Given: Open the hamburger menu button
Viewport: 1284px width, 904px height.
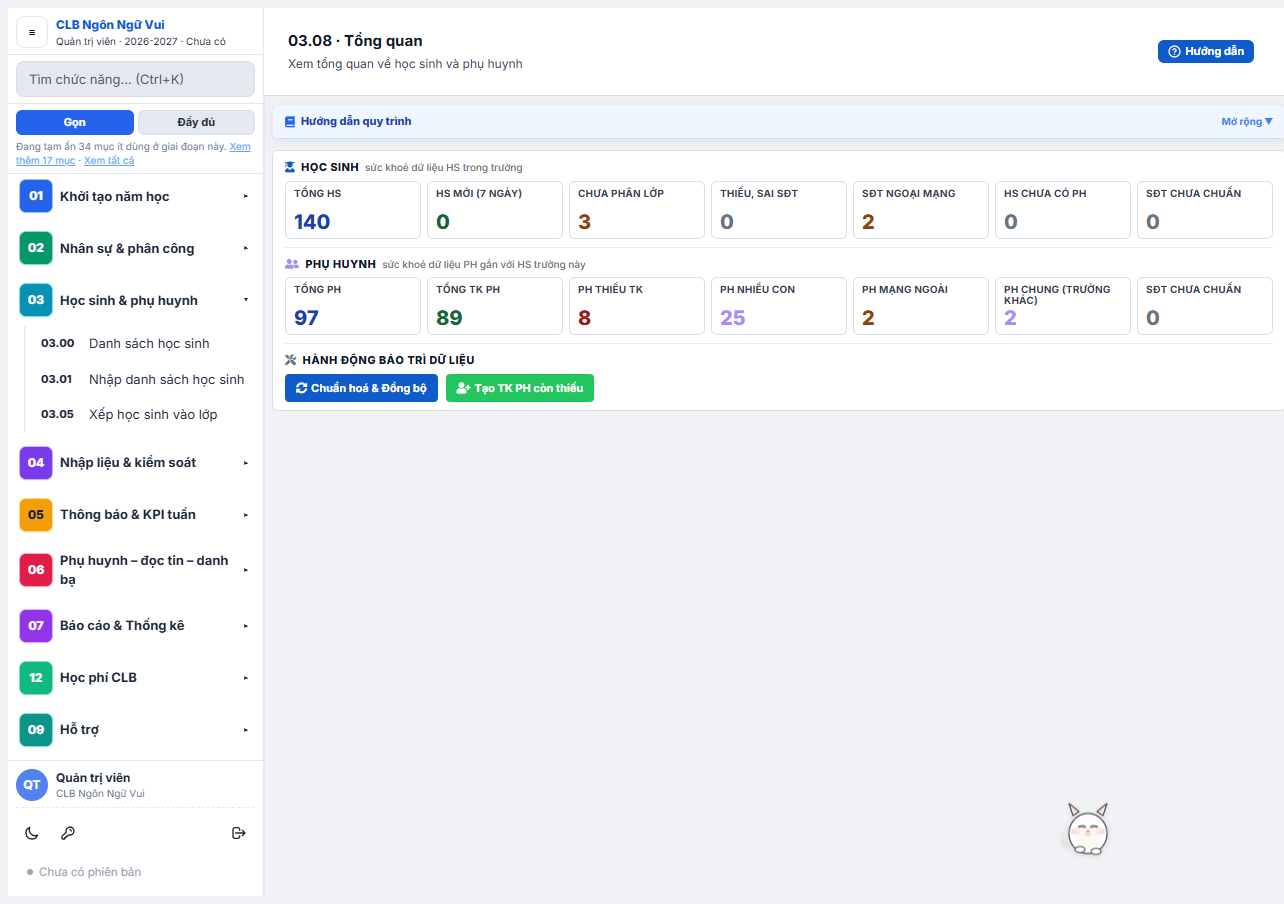Looking at the screenshot, I should pyautogui.click(x=32, y=32).
